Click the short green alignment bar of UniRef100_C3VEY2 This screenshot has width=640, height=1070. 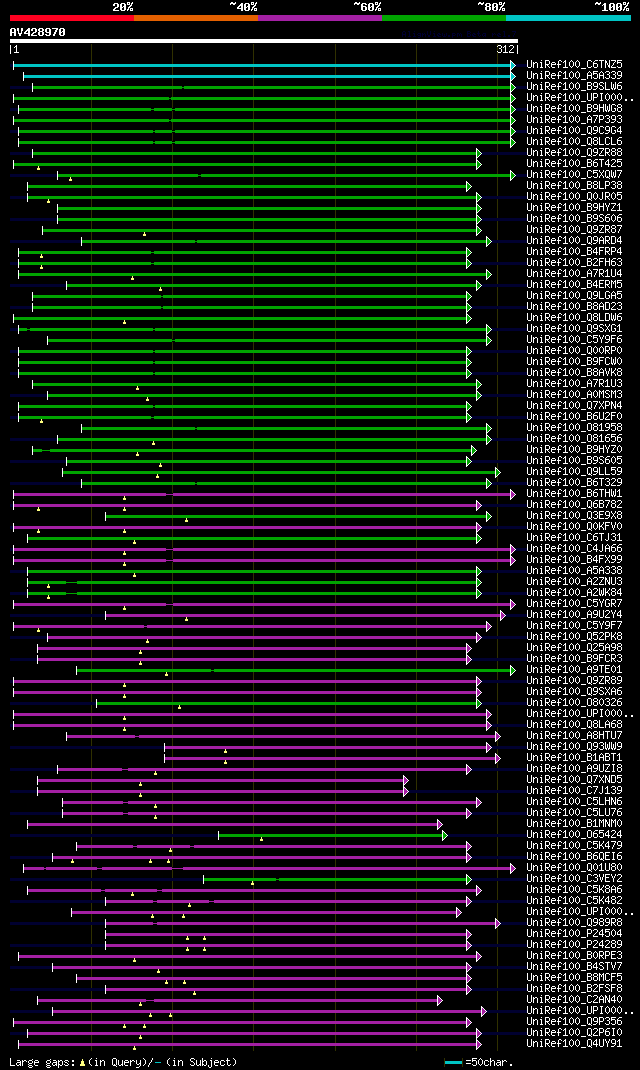point(338,879)
